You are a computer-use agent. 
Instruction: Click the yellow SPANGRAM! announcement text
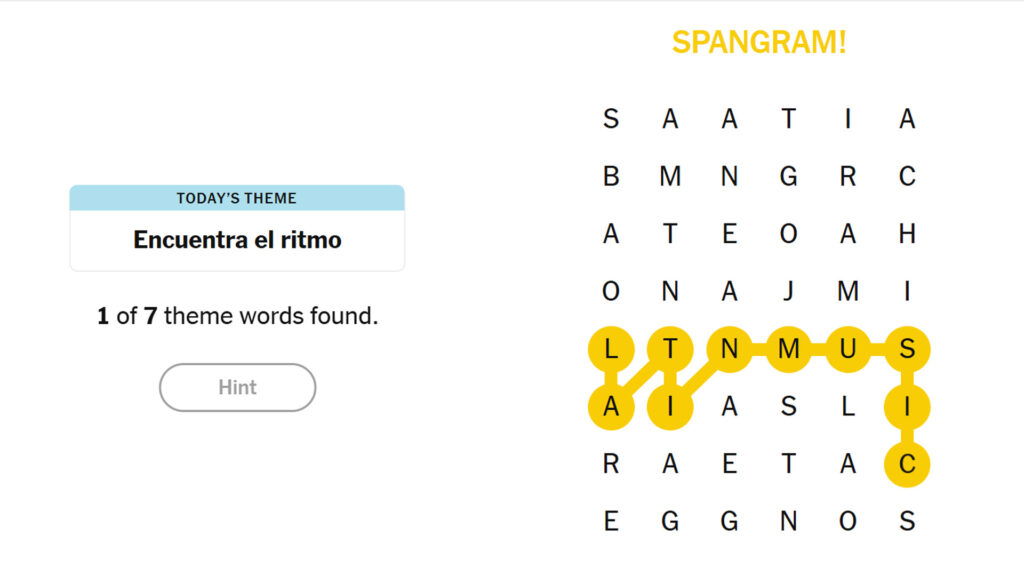click(x=760, y=42)
